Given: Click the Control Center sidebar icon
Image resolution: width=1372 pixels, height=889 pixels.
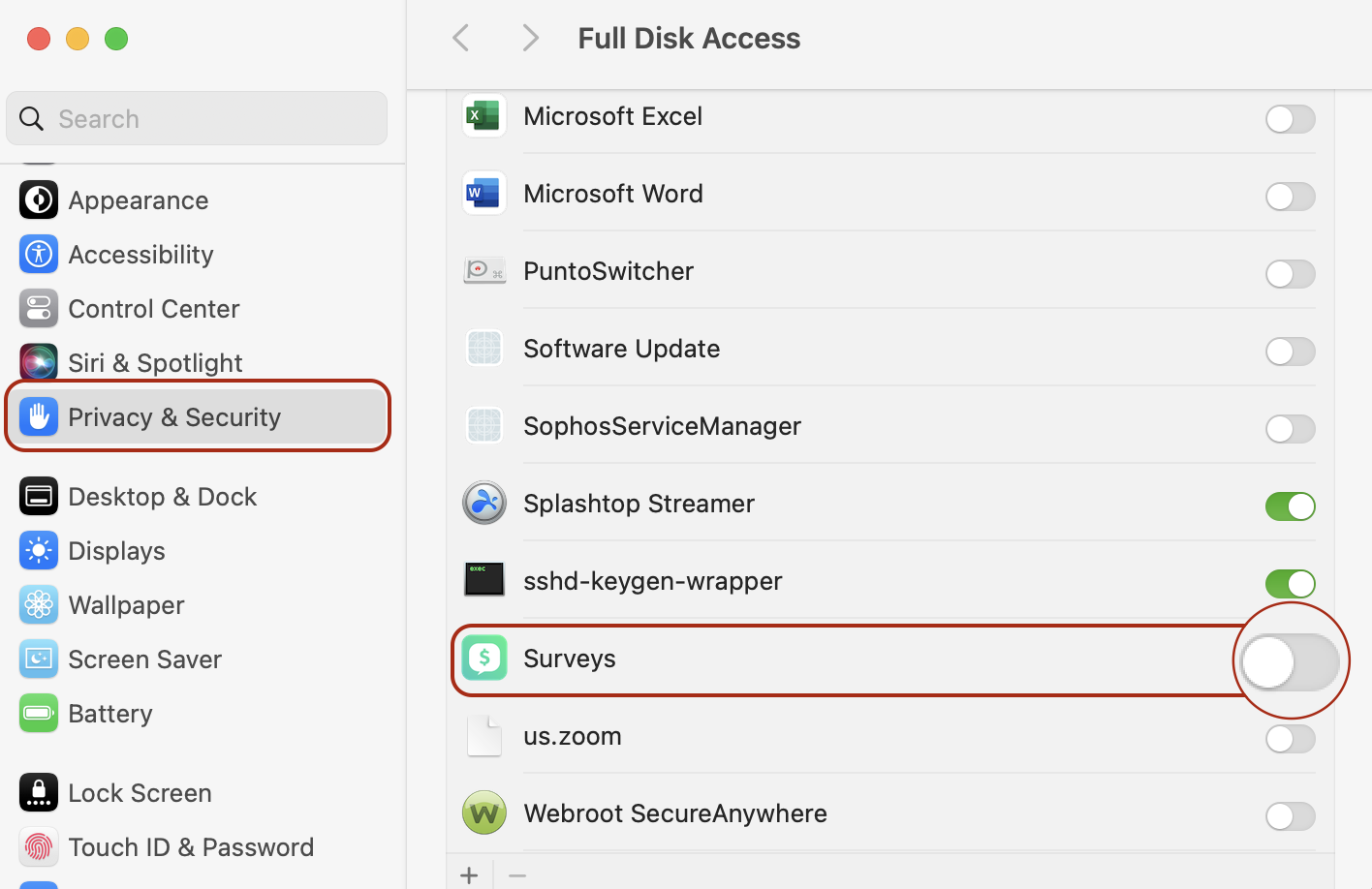Looking at the screenshot, I should [39, 309].
